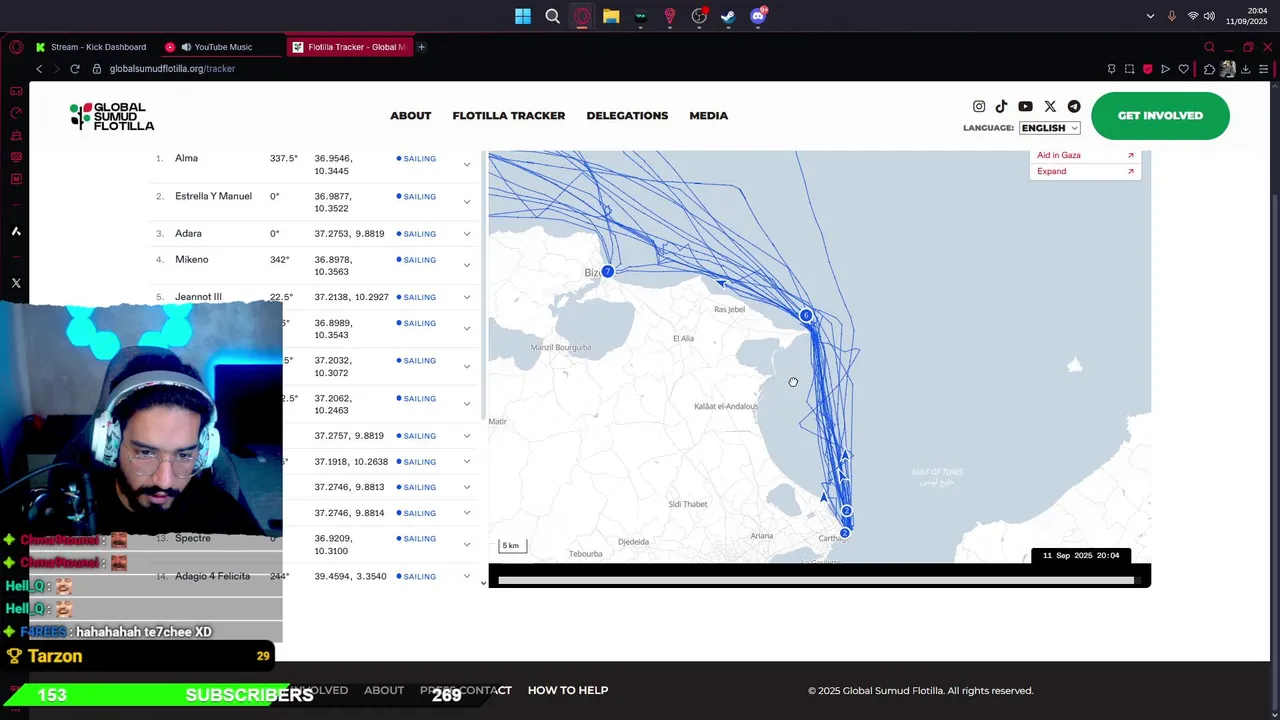The width and height of the screenshot is (1280, 720).
Task: Go back to the previous page
Action: [39, 69]
